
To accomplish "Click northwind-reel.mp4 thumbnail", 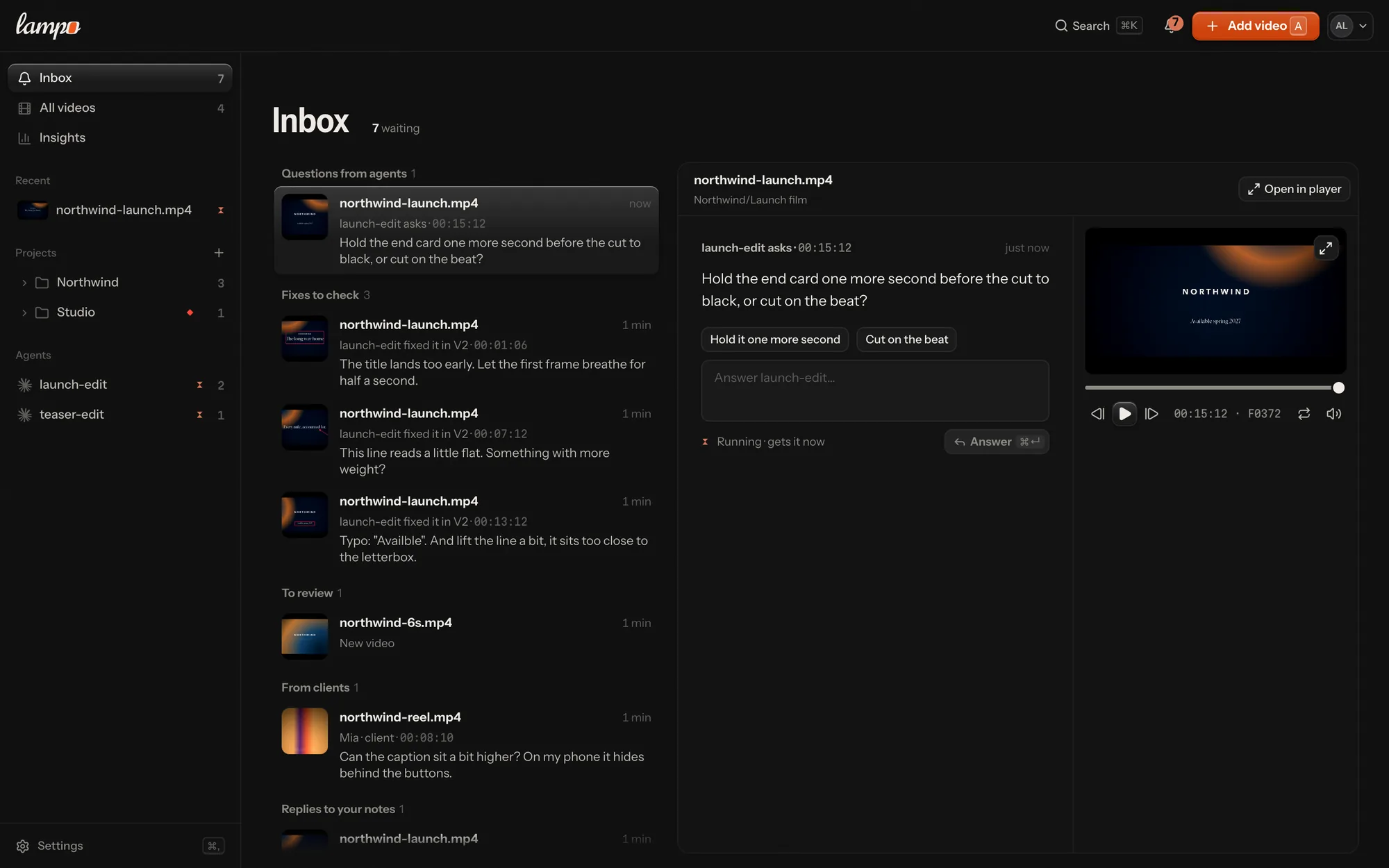I will [304, 731].
